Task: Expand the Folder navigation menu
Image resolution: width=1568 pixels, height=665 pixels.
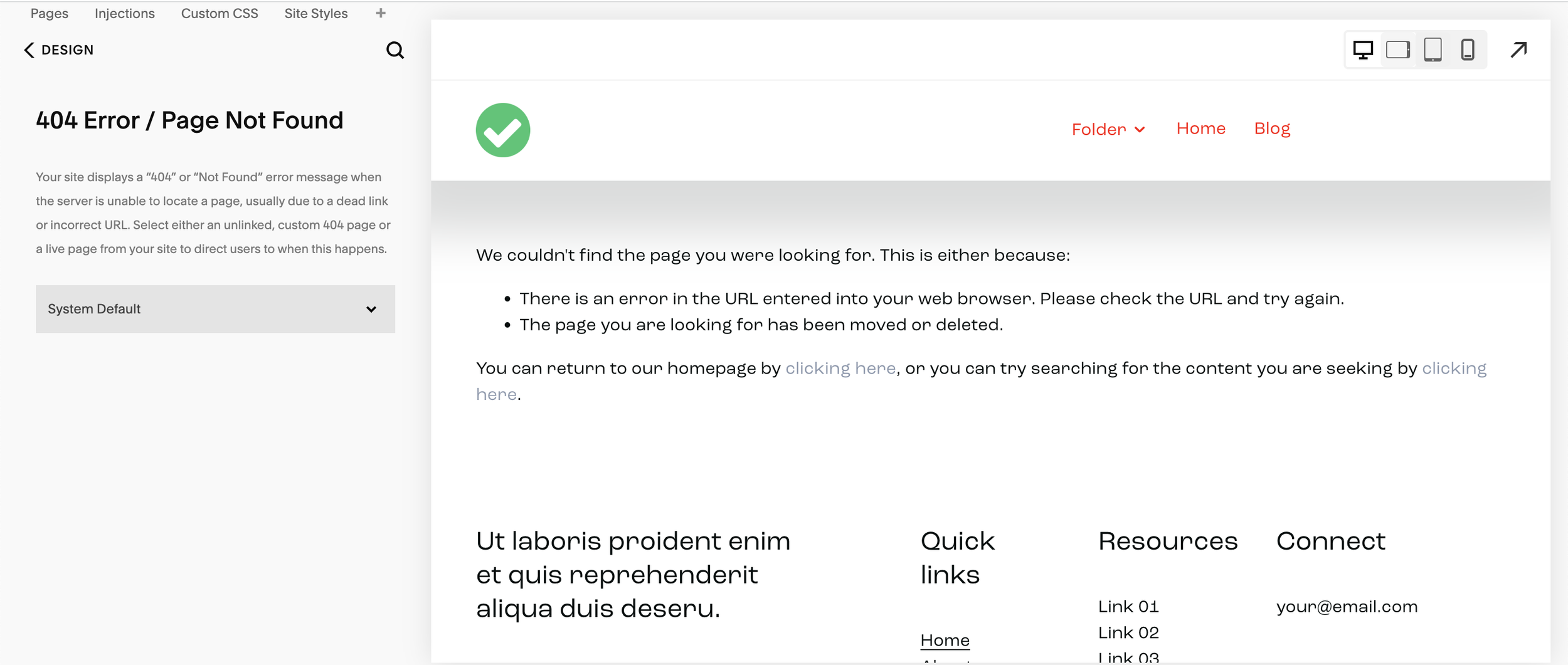Action: 1099,129
